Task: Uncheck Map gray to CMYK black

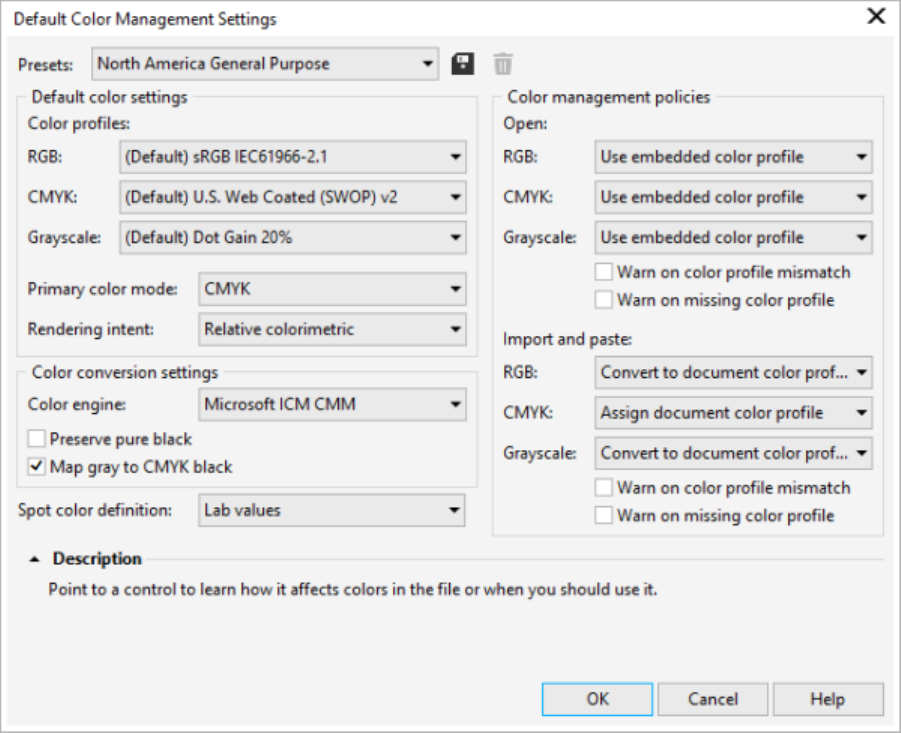Action: pos(37,466)
